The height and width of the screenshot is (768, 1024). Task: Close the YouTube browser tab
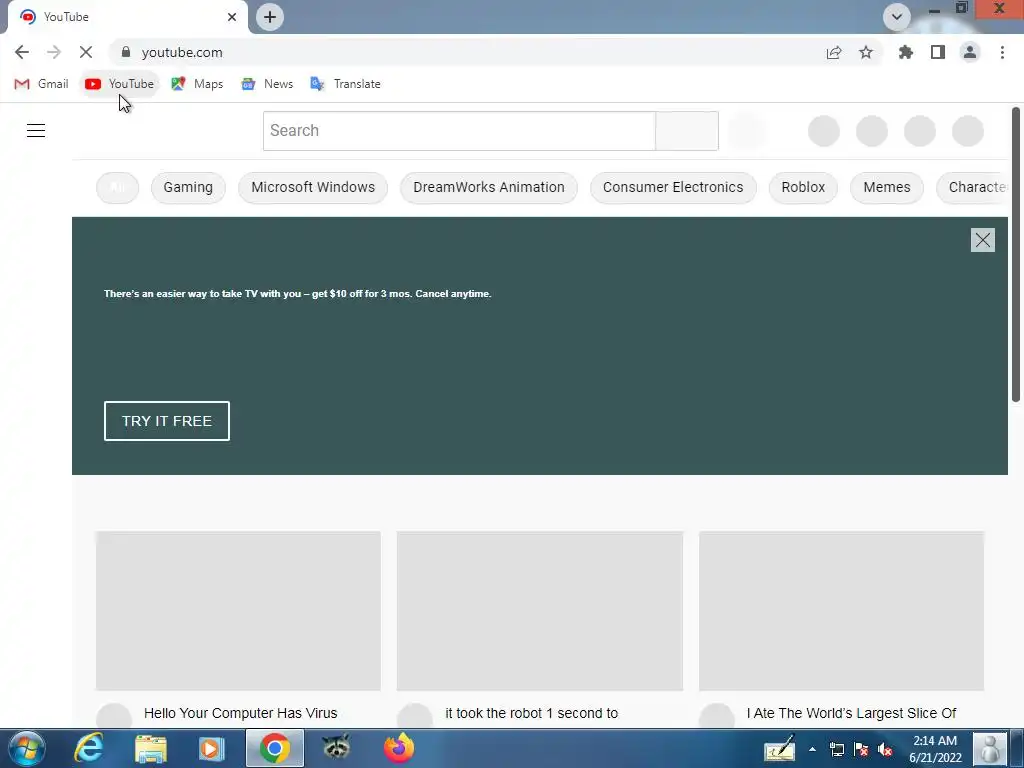click(x=232, y=17)
